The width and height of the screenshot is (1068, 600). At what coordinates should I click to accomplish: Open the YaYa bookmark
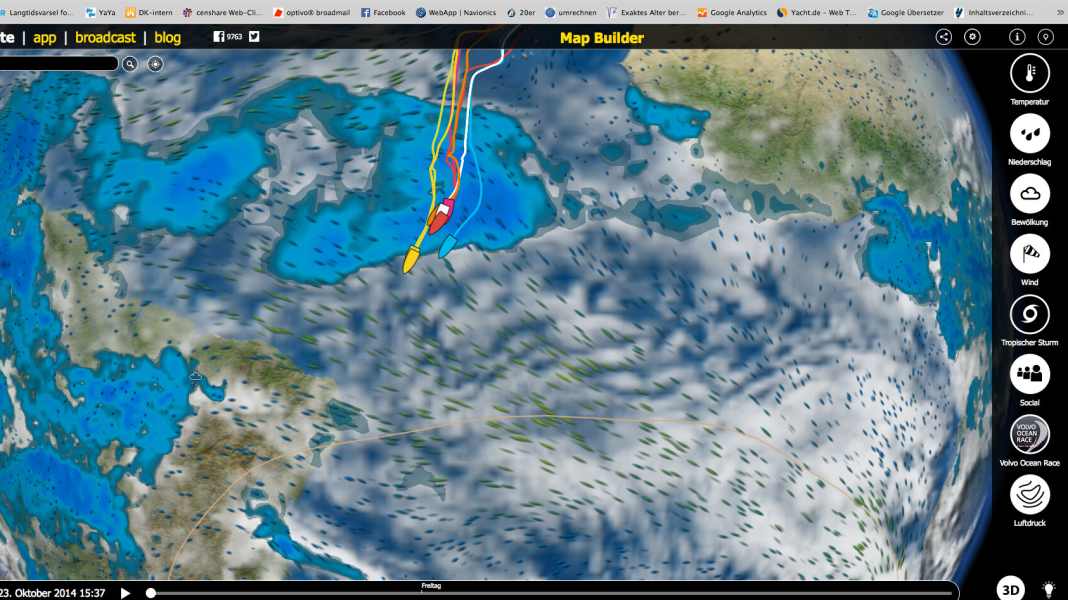pos(100,12)
